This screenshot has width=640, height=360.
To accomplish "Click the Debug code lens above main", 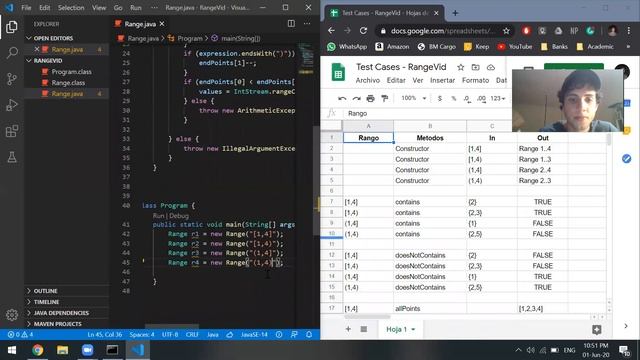I will click(x=179, y=216).
